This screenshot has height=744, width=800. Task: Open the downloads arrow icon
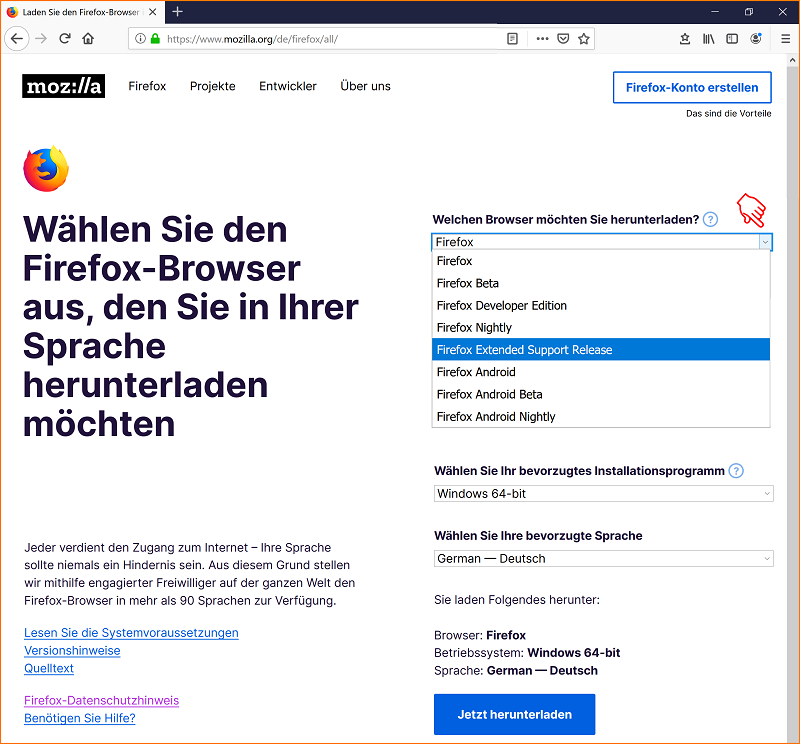(x=685, y=38)
